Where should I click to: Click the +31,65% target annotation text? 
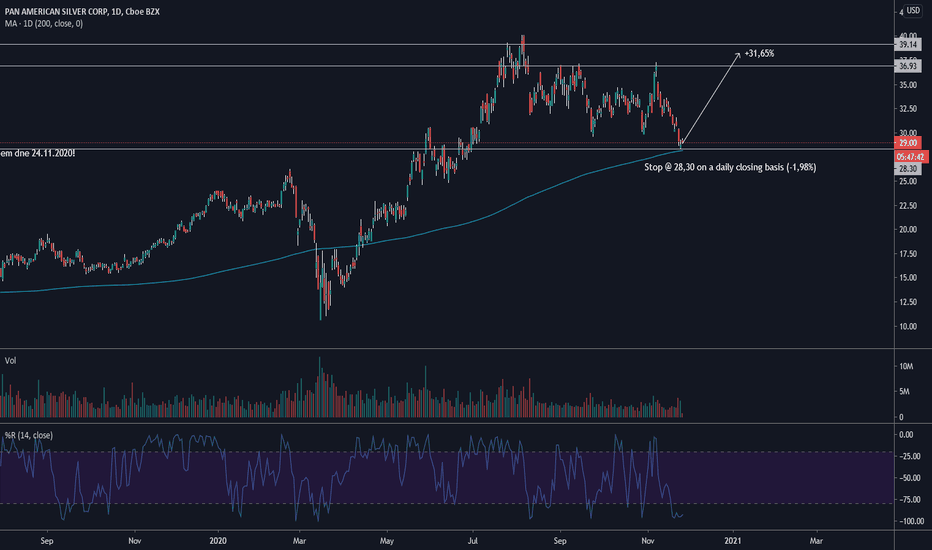(x=759, y=54)
